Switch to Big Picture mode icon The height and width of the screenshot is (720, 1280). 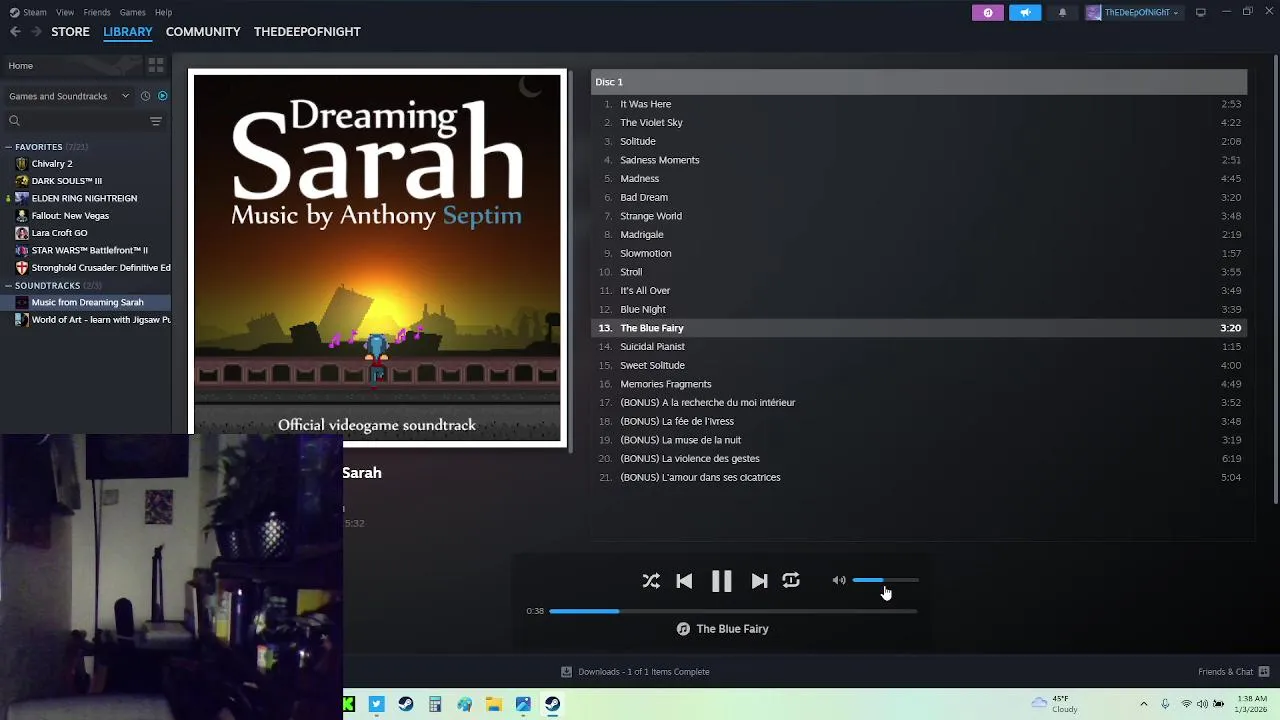[1200, 12]
